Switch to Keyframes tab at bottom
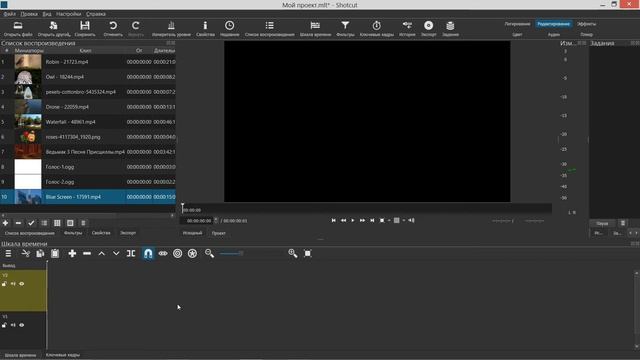 point(63,355)
